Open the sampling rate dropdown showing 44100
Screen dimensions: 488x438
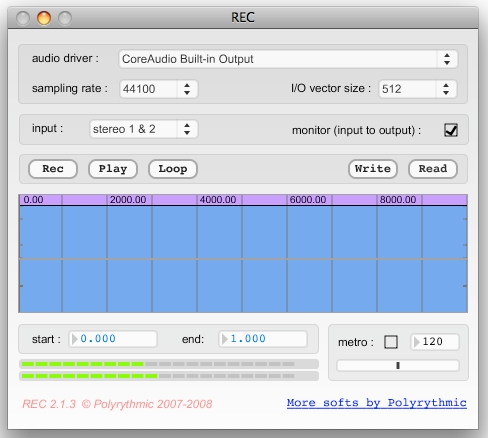coord(159,89)
